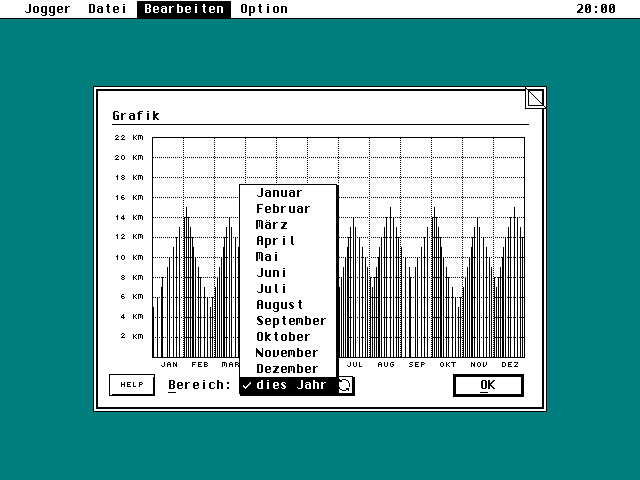The height and width of the screenshot is (480, 640).
Task: Click the SEP label on chart axis
Action: pyautogui.click(x=417, y=364)
